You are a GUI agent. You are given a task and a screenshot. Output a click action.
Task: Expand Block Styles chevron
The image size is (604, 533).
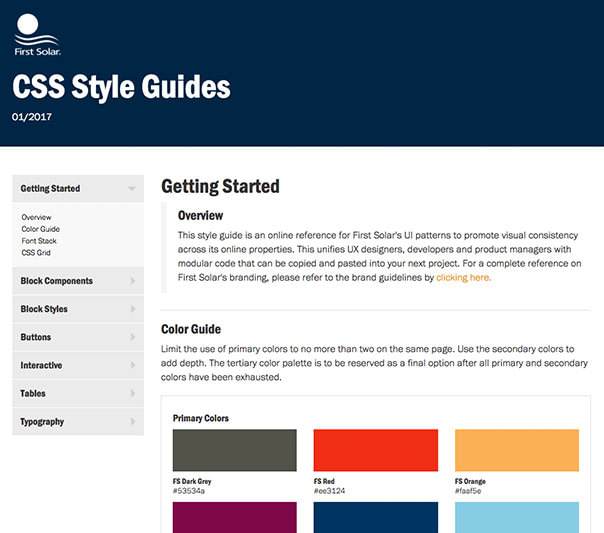(133, 309)
